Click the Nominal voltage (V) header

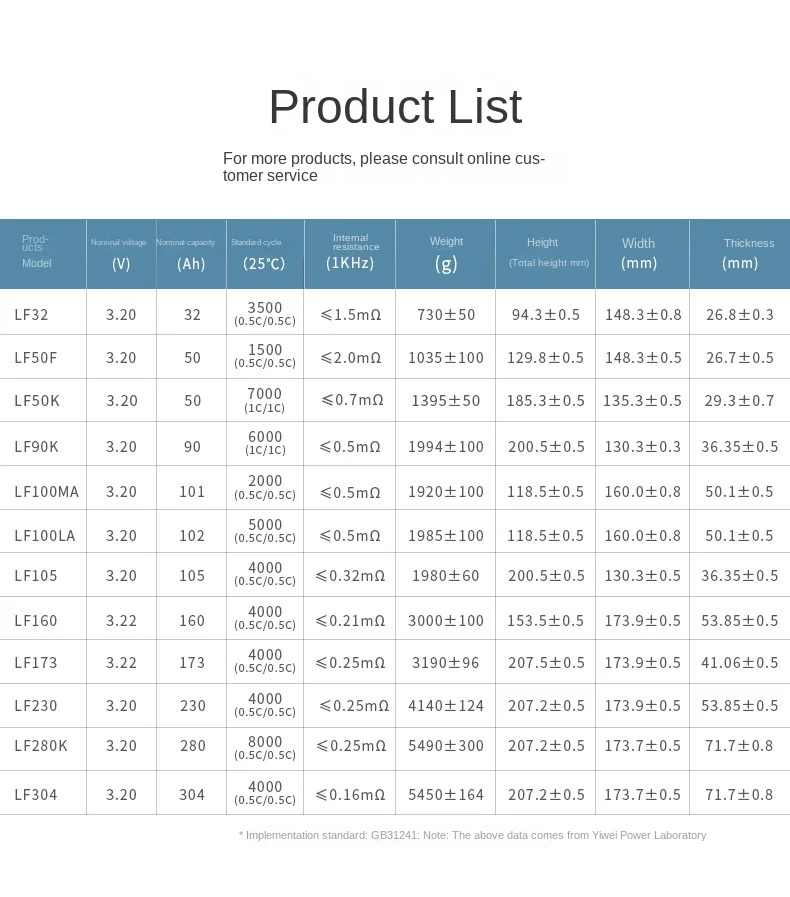tap(120, 254)
